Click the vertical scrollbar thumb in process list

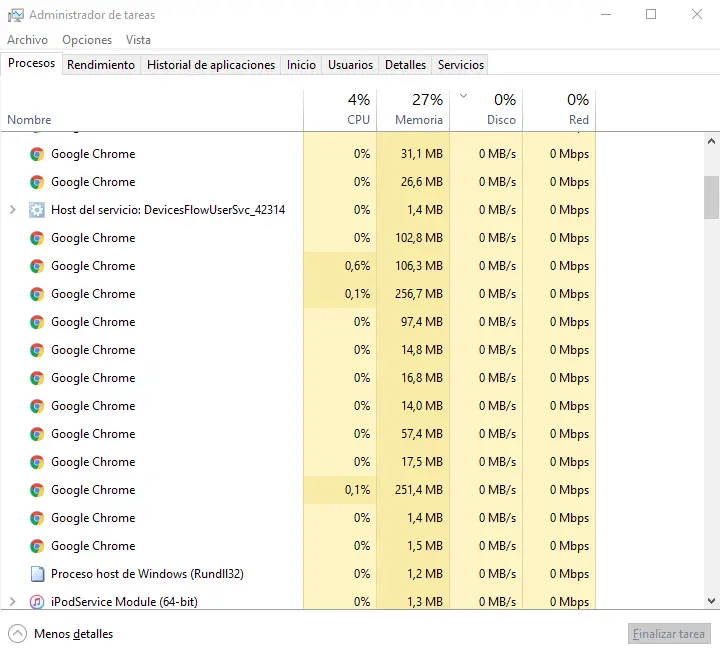click(x=711, y=197)
